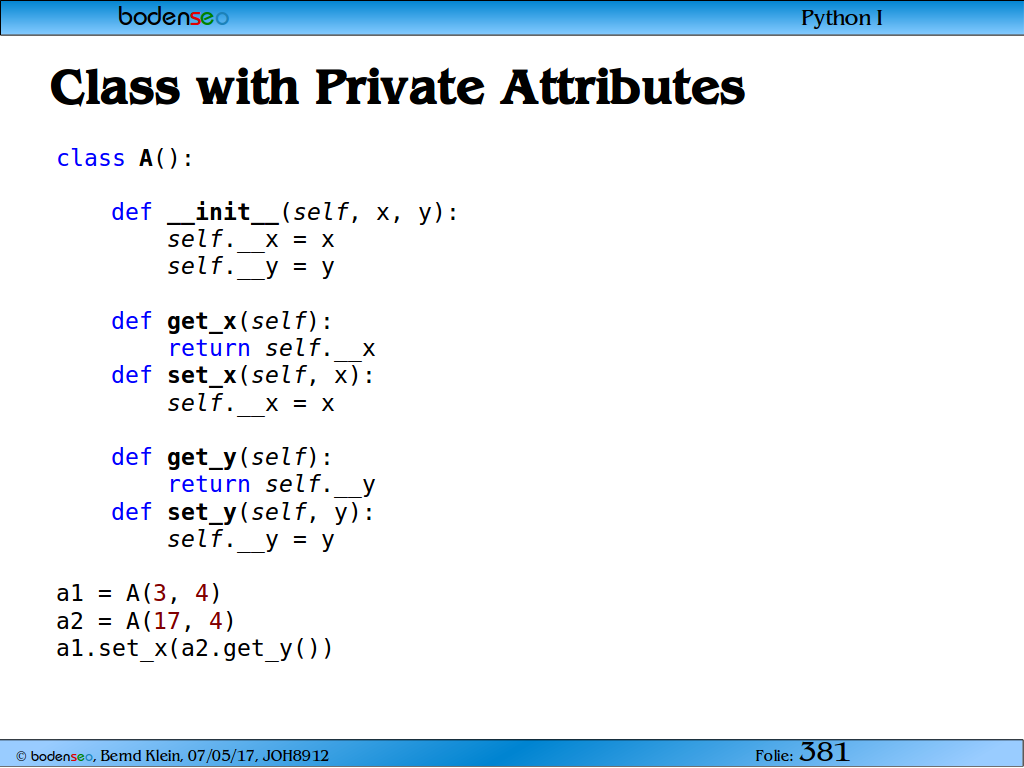Click the "def get_y(self):" line
1024x768 pixels.
[x=222, y=458]
